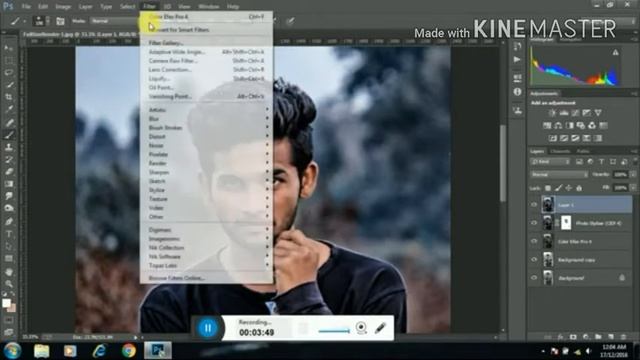The image size is (640, 360).
Task: Hide the Color Efex Pro 4 layer
Action: [x=534, y=241]
